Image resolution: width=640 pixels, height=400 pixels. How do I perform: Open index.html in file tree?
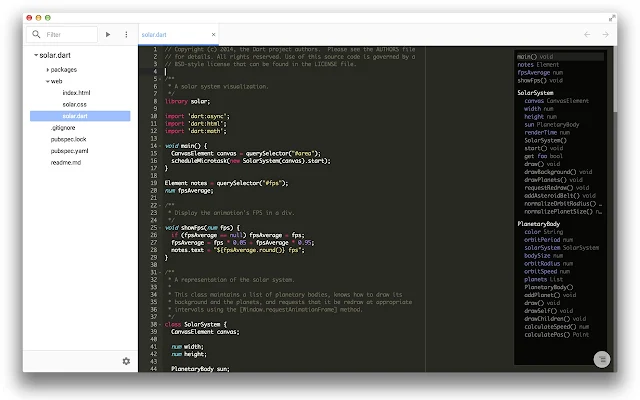pos(76,93)
